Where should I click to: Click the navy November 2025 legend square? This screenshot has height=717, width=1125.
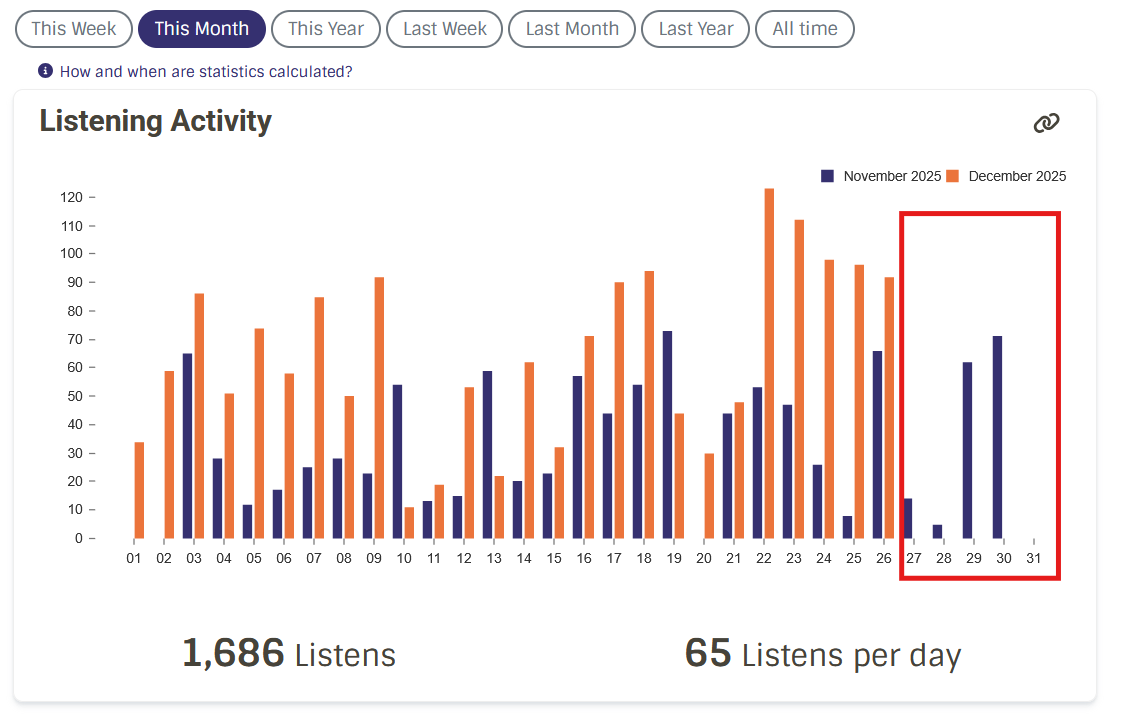(827, 176)
